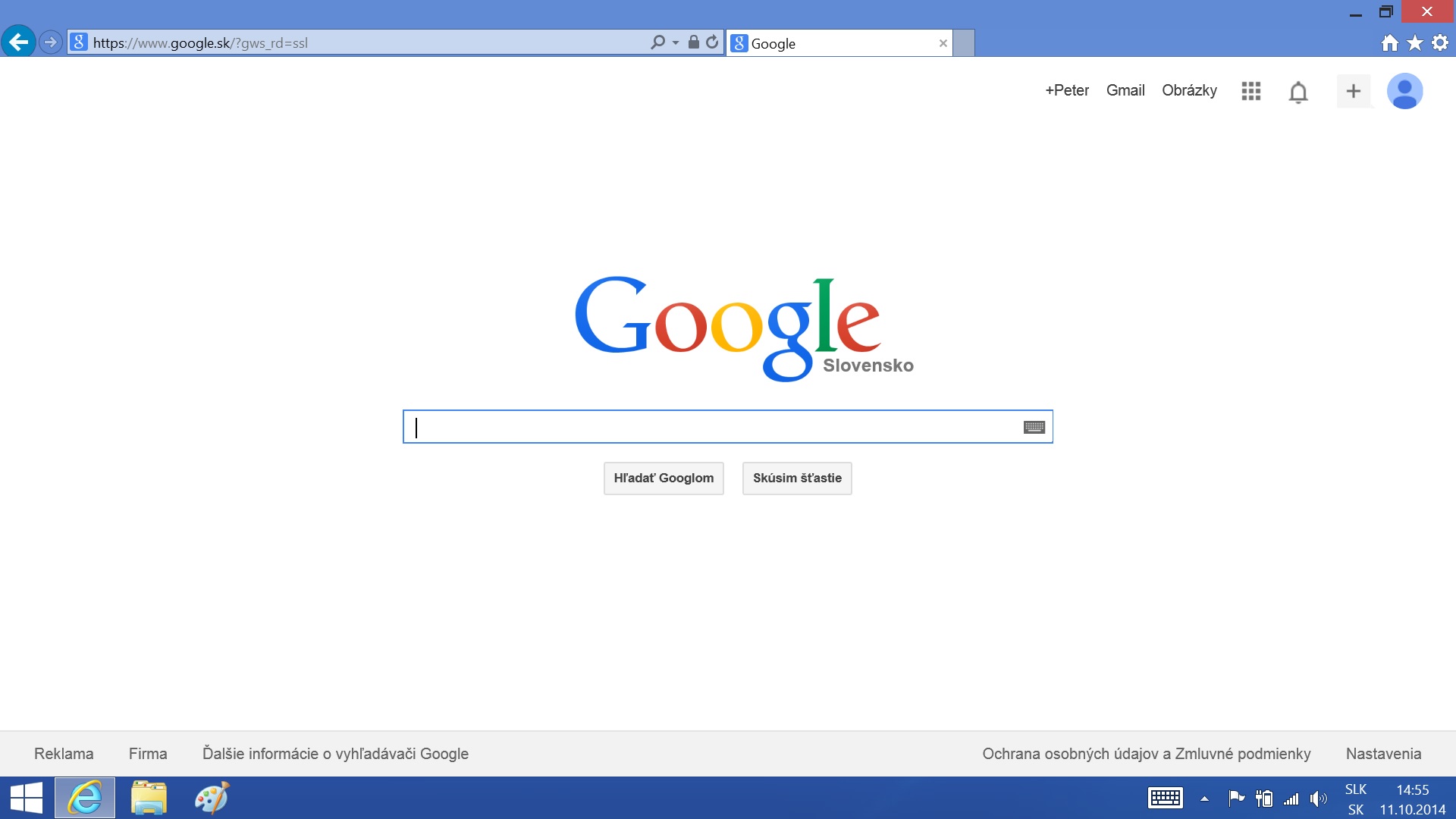Screen dimensions: 1456x819
Task: Open Ochrana osobných údajov a Zmluvné podmienky
Action: tap(1147, 754)
